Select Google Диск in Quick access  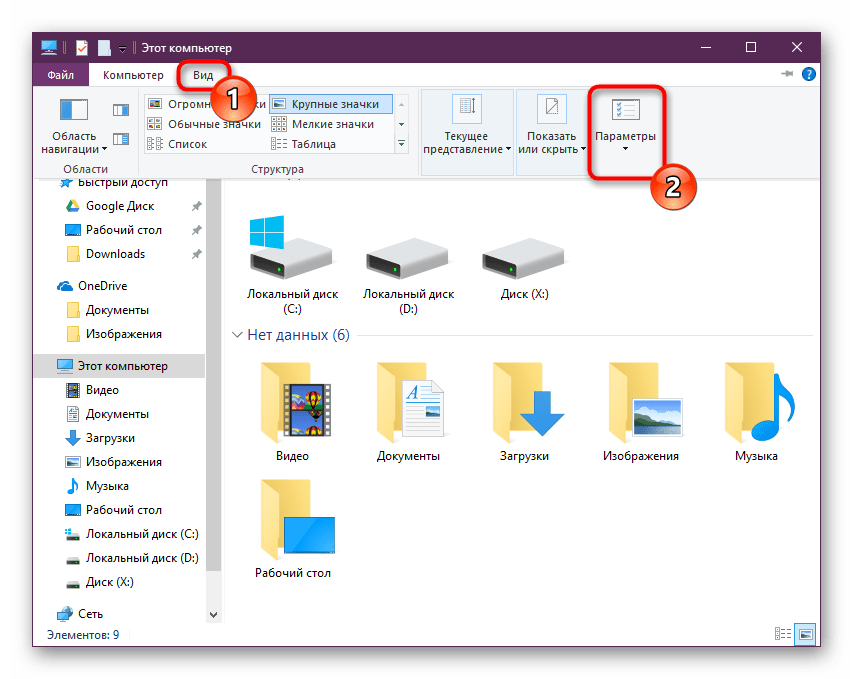[119, 206]
